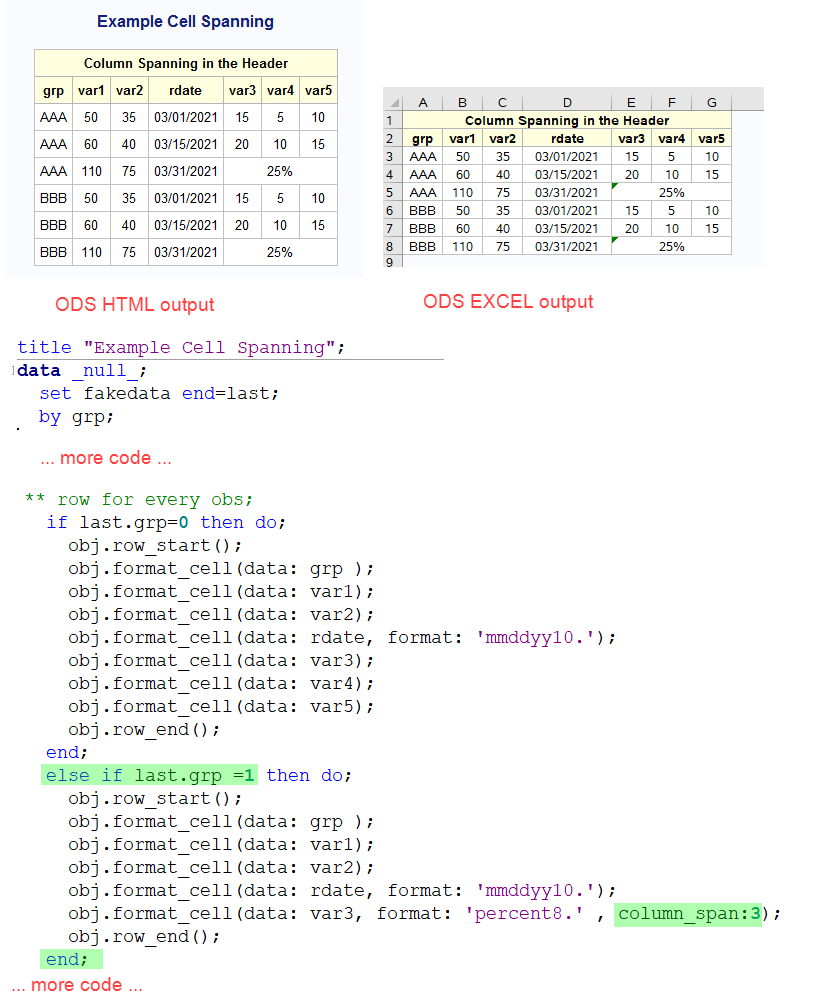Click the spanned 25% cell in last HTML row
This screenshot has height=1000, width=830.
pos(280,253)
